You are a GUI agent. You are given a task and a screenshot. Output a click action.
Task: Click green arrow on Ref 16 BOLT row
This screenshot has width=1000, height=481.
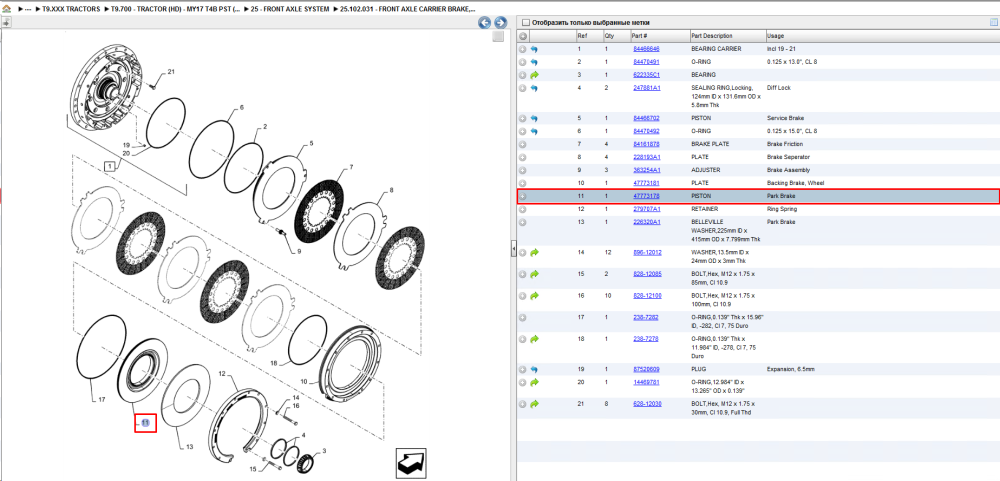534,296
